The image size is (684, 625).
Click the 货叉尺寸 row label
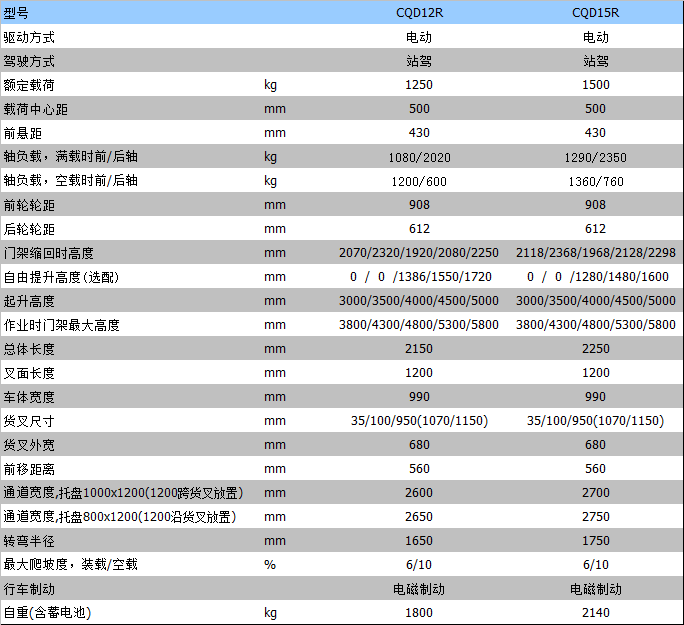tap(30, 421)
